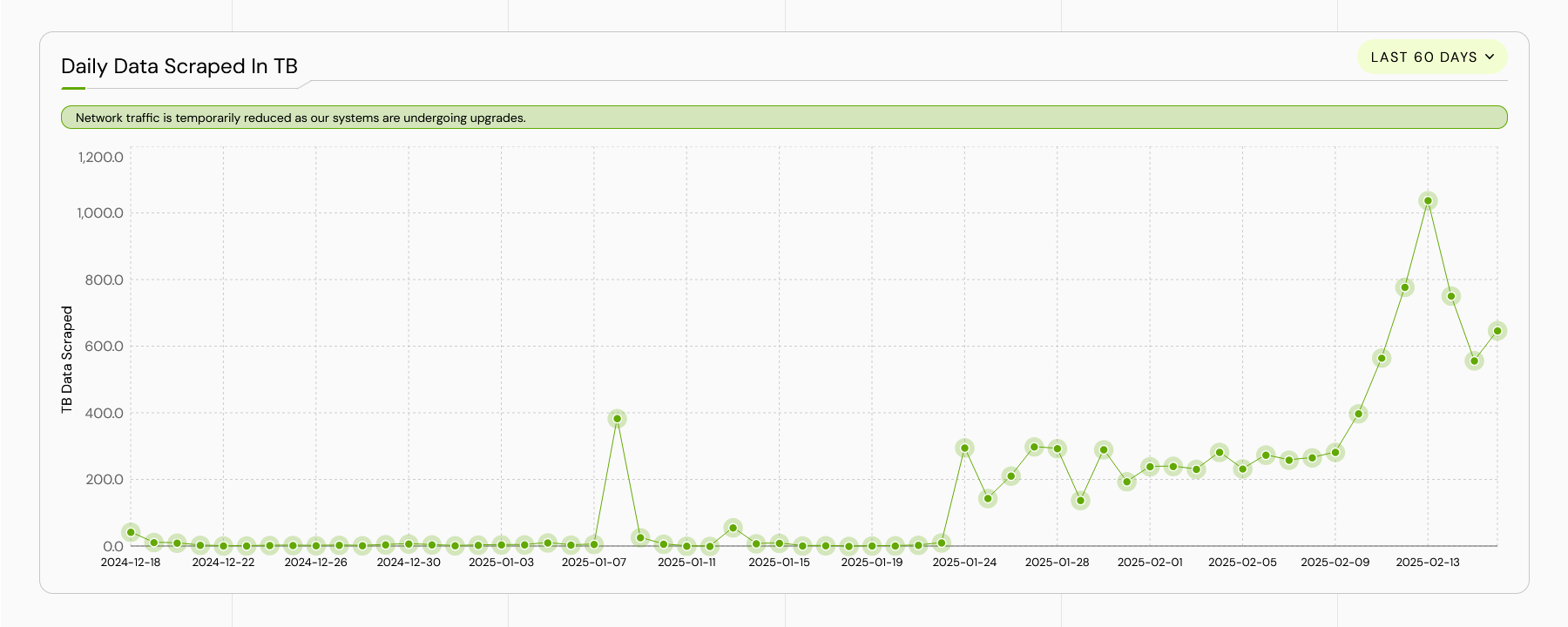Select the data point on 2025-01-28

[1058, 449]
